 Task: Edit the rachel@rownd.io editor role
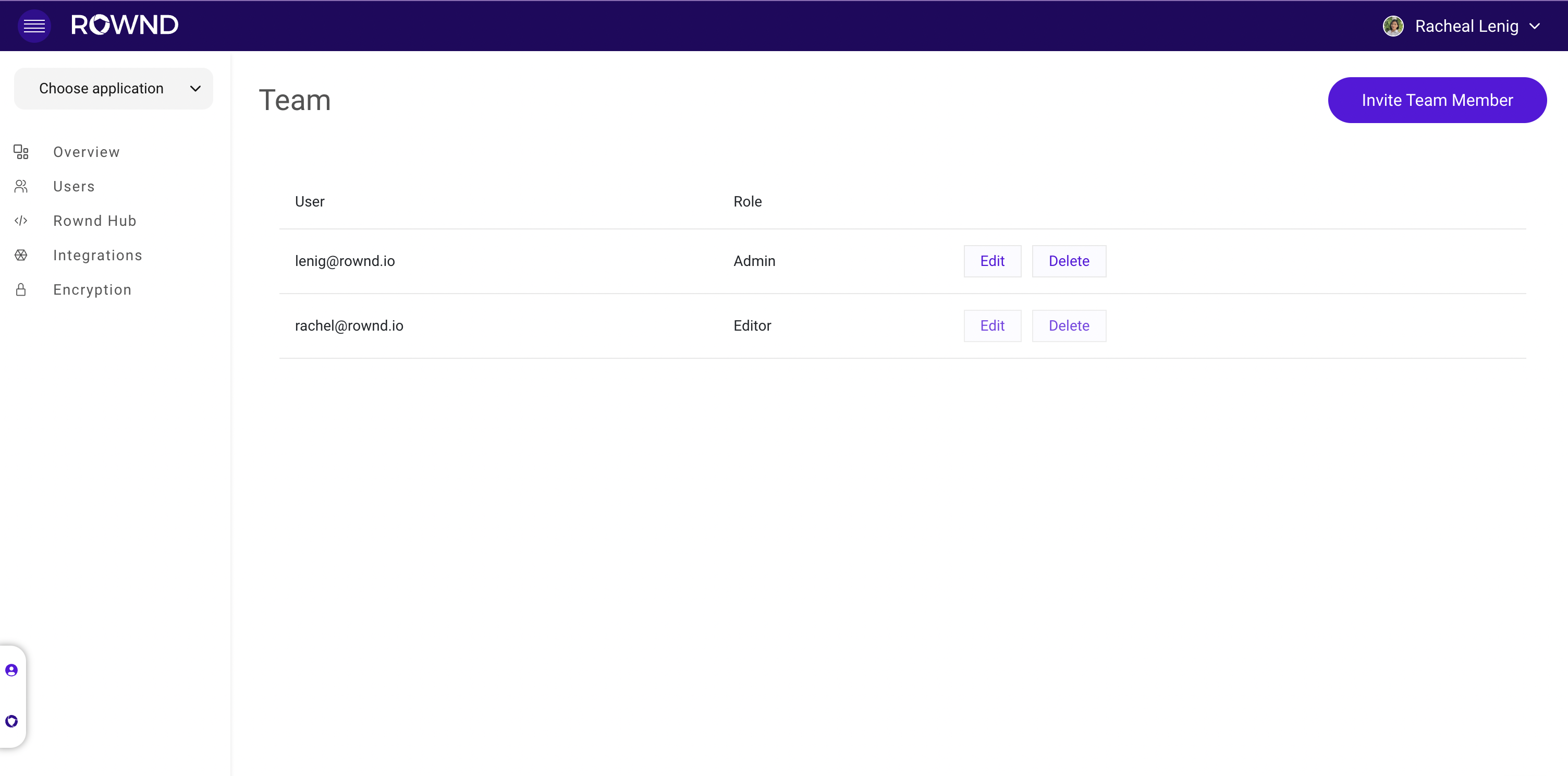[x=991, y=326]
